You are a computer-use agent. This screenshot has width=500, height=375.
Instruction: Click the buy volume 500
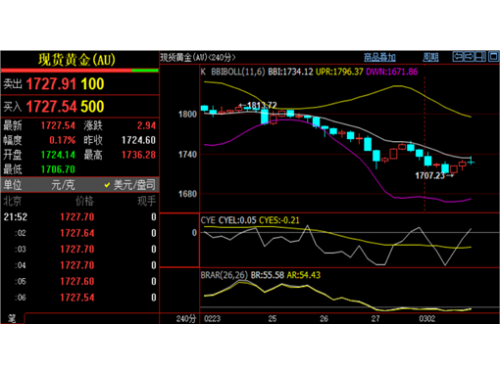[x=92, y=107]
